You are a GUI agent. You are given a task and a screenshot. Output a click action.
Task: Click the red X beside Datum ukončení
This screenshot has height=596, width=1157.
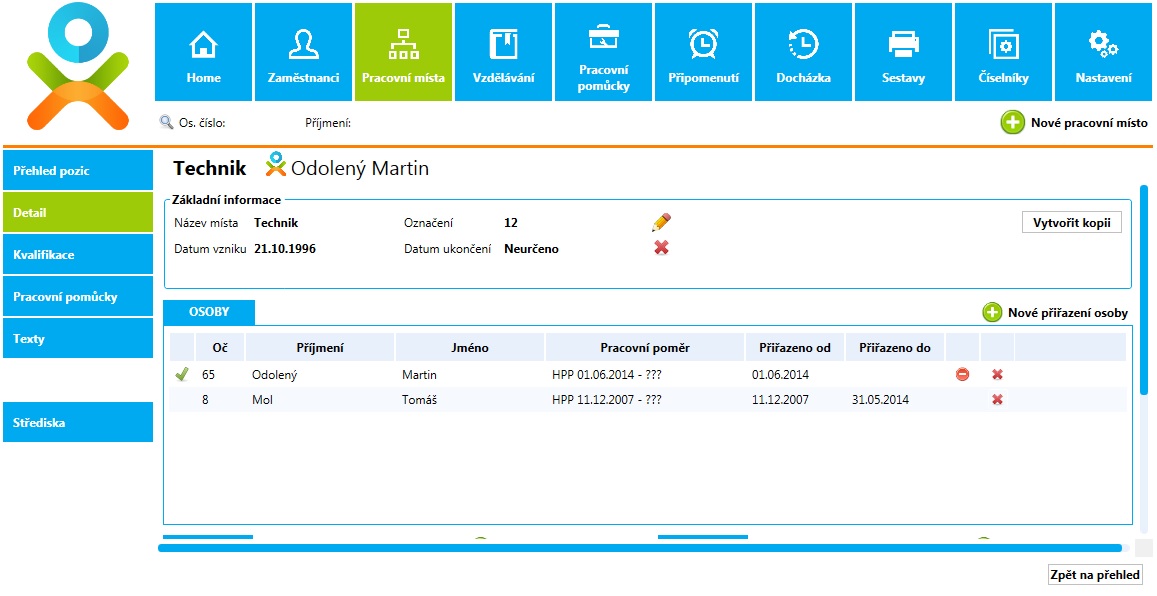click(661, 248)
